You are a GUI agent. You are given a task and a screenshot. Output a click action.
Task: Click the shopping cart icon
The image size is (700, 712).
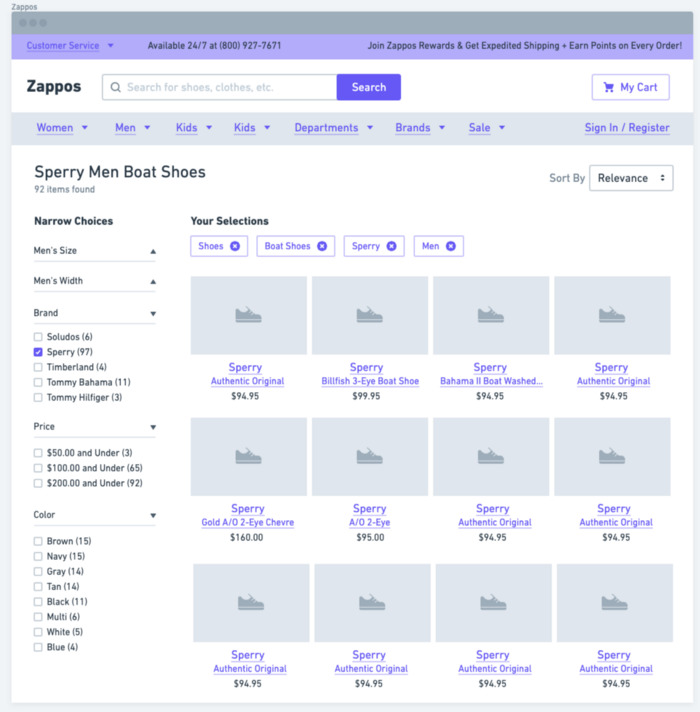coord(609,87)
